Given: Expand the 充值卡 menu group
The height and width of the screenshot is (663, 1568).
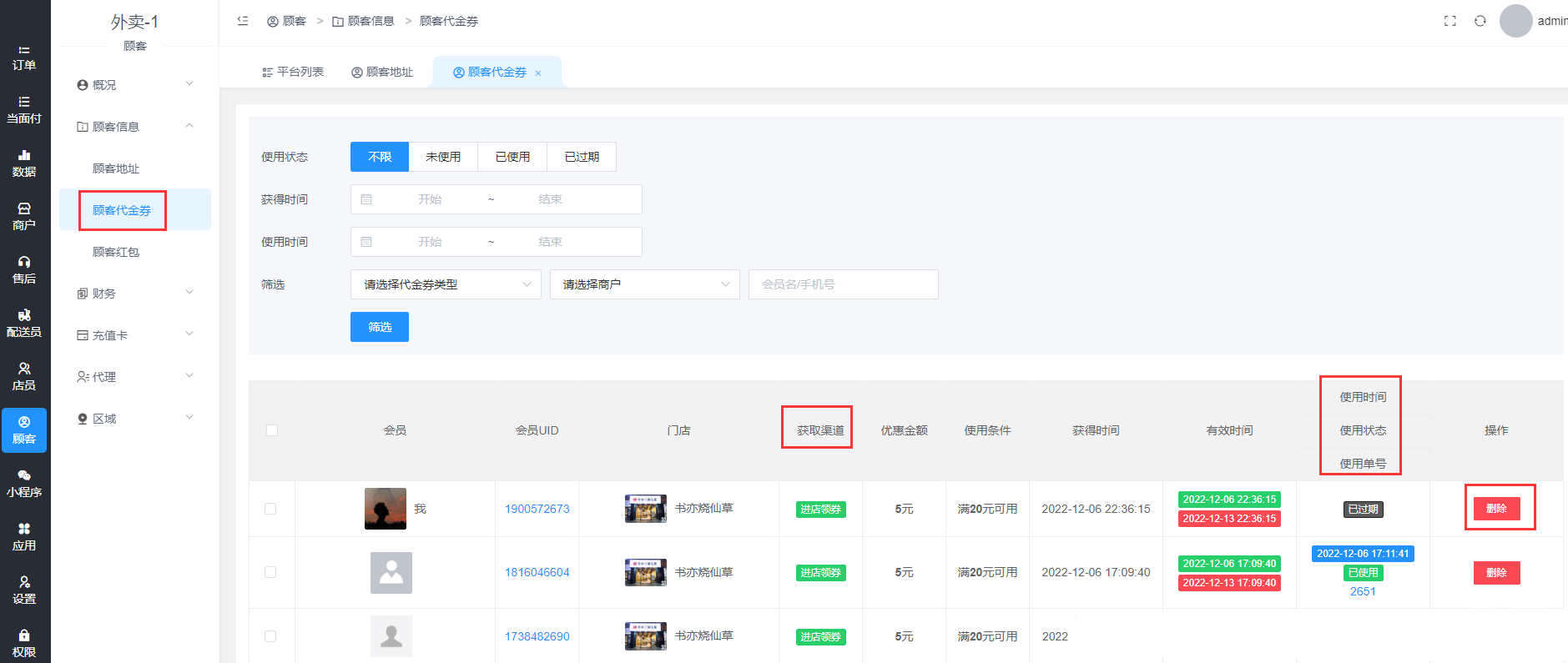Looking at the screenshot, I should coord(135,335).
